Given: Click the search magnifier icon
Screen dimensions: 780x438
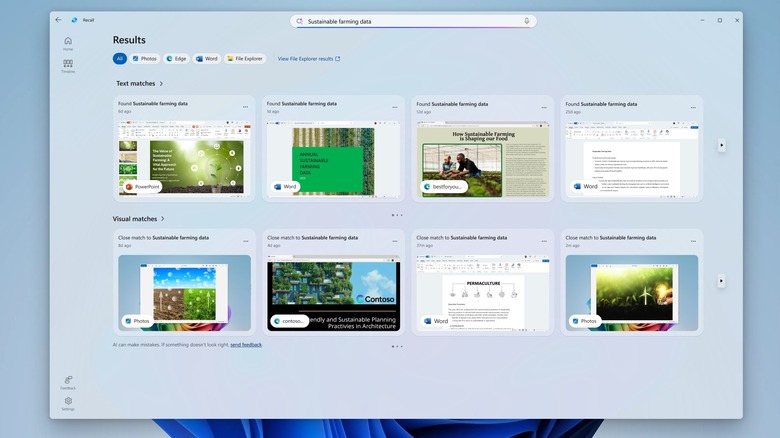Looking at the screenshot, I should click(299, 21).
